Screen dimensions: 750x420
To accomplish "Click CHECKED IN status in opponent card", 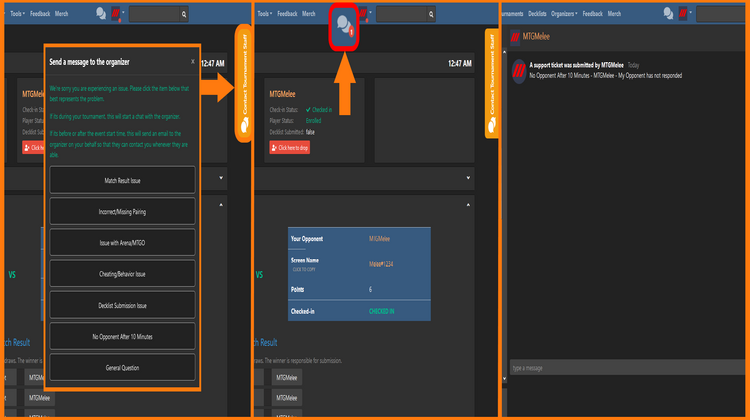I will pyautogui.click(x=381, y=311).
